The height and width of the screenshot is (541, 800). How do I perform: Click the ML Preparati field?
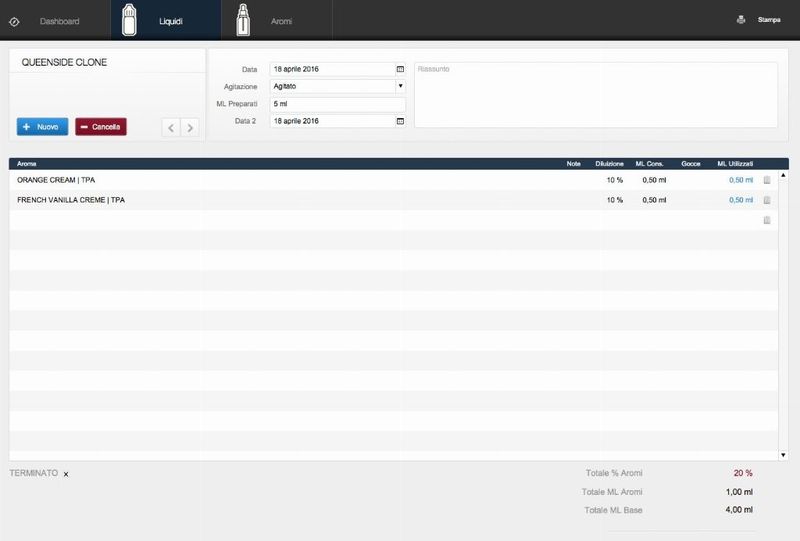(338, 104)
